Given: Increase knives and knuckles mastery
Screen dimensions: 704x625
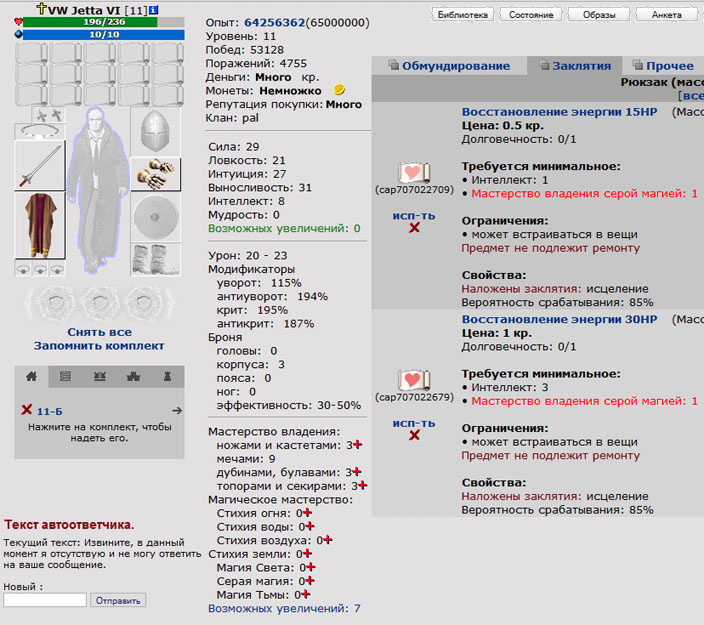Looking at the screenshot, I should [358, 445].
